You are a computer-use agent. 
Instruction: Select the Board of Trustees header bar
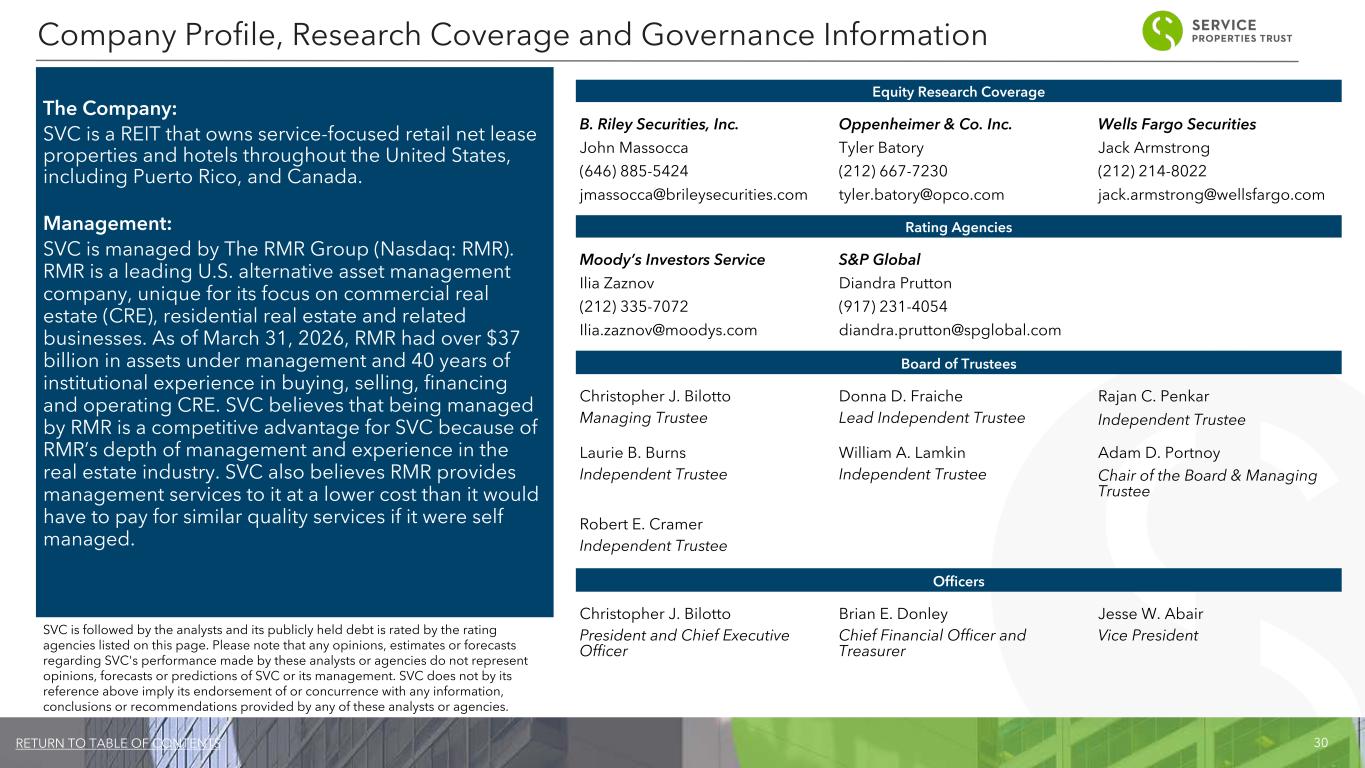pyautogui.click(x=958, y=363)
